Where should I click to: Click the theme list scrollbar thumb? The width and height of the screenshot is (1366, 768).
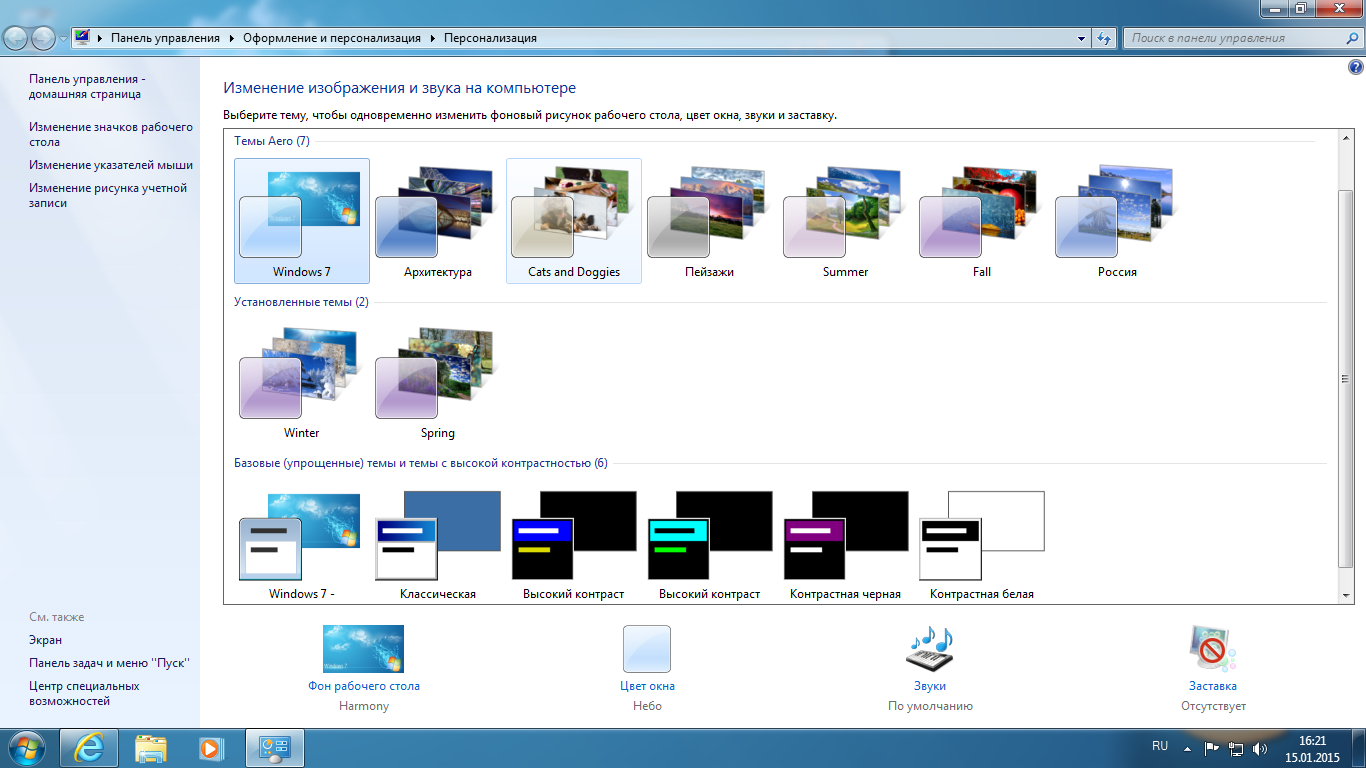pos(1345,380)
